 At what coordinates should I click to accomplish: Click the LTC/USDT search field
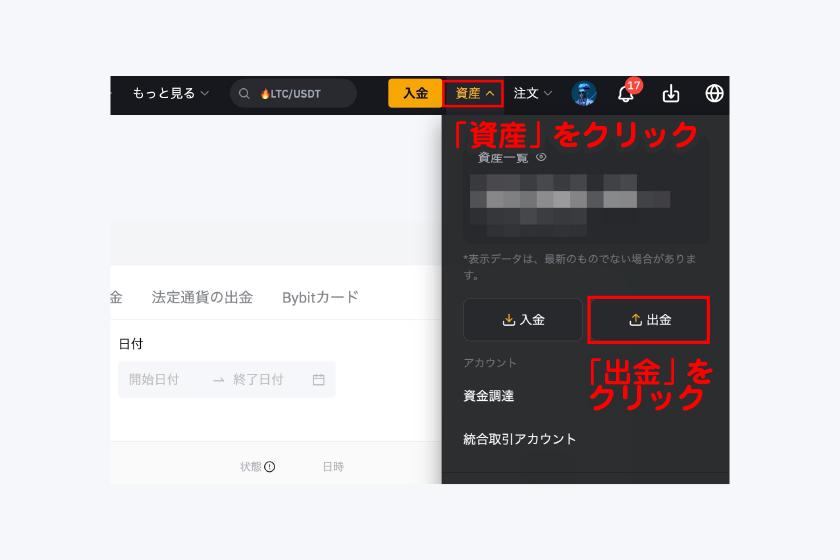tap(294, 94)
